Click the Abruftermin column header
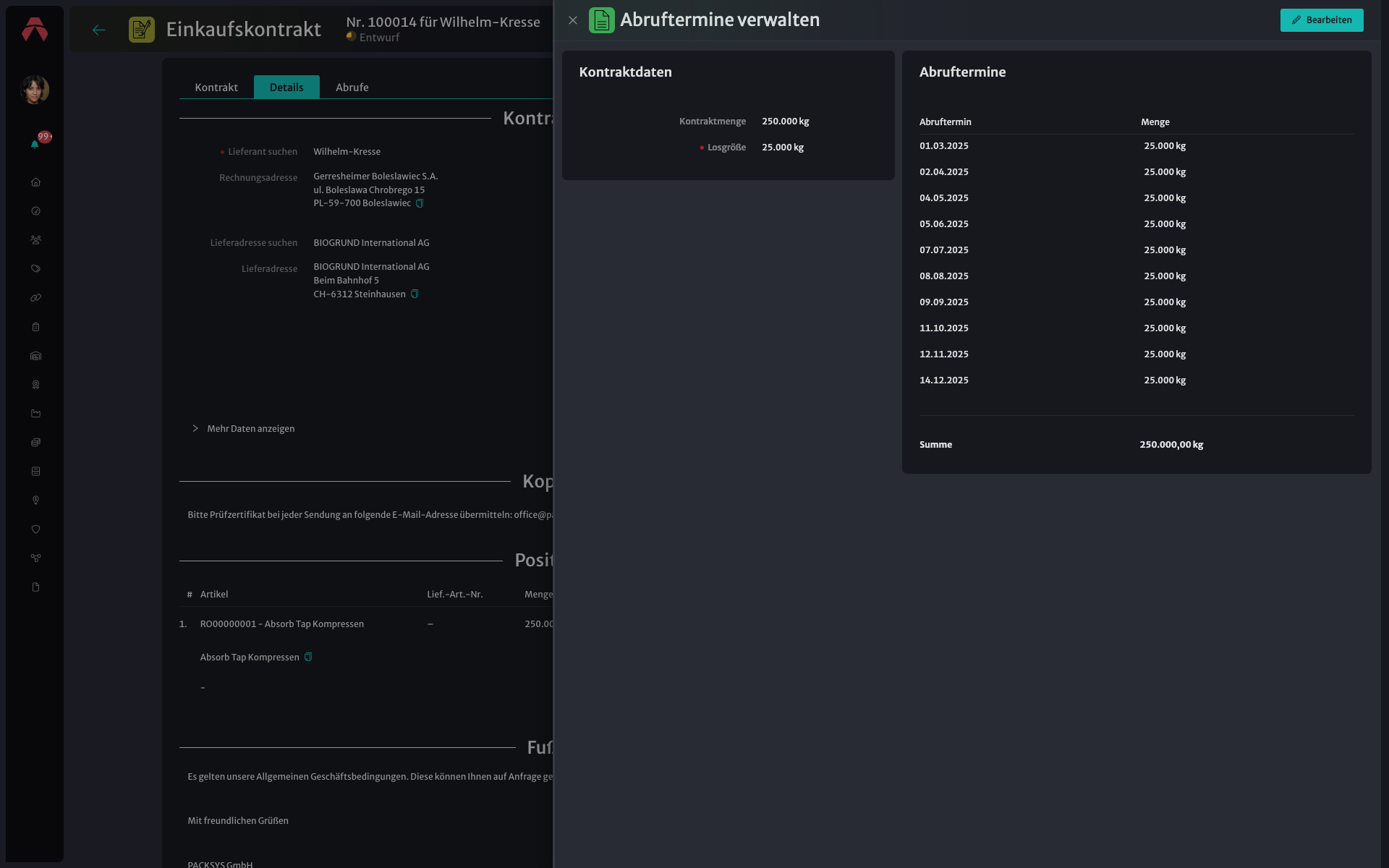The width and height of the screenshot is (1389, 868). point(946,122)
